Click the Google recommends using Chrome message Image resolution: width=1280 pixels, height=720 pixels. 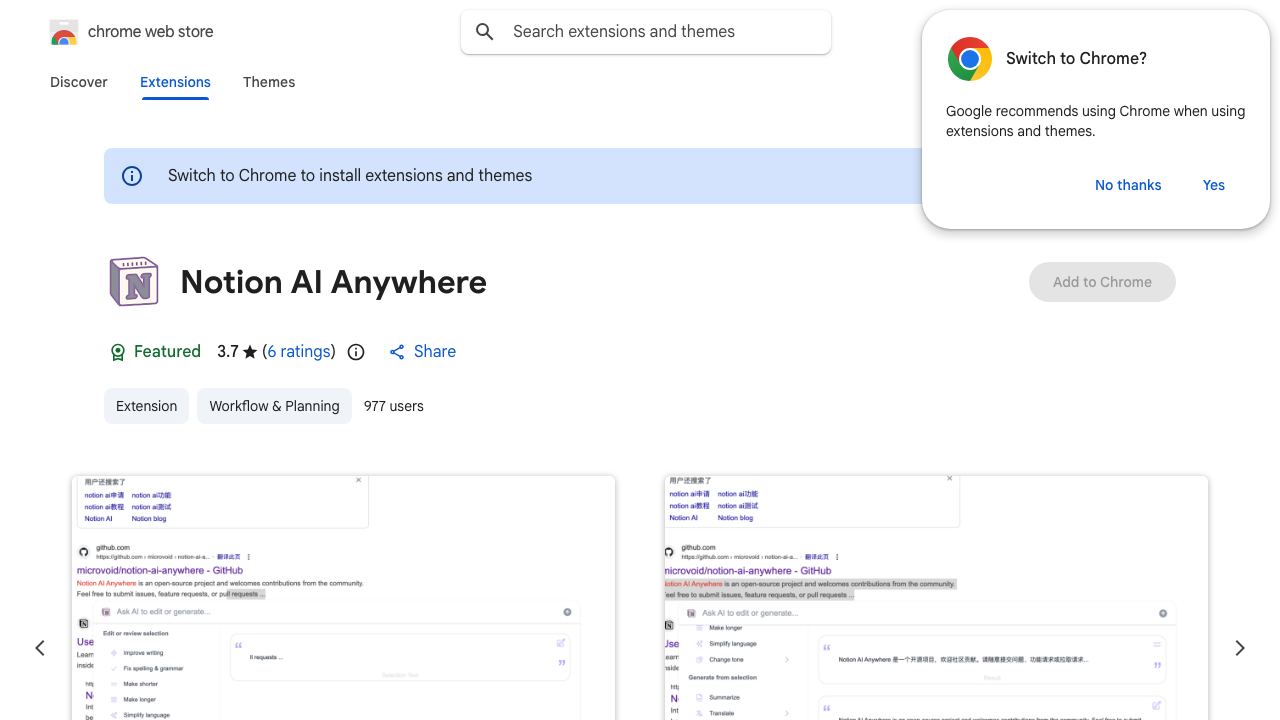tap(1096, 121)
